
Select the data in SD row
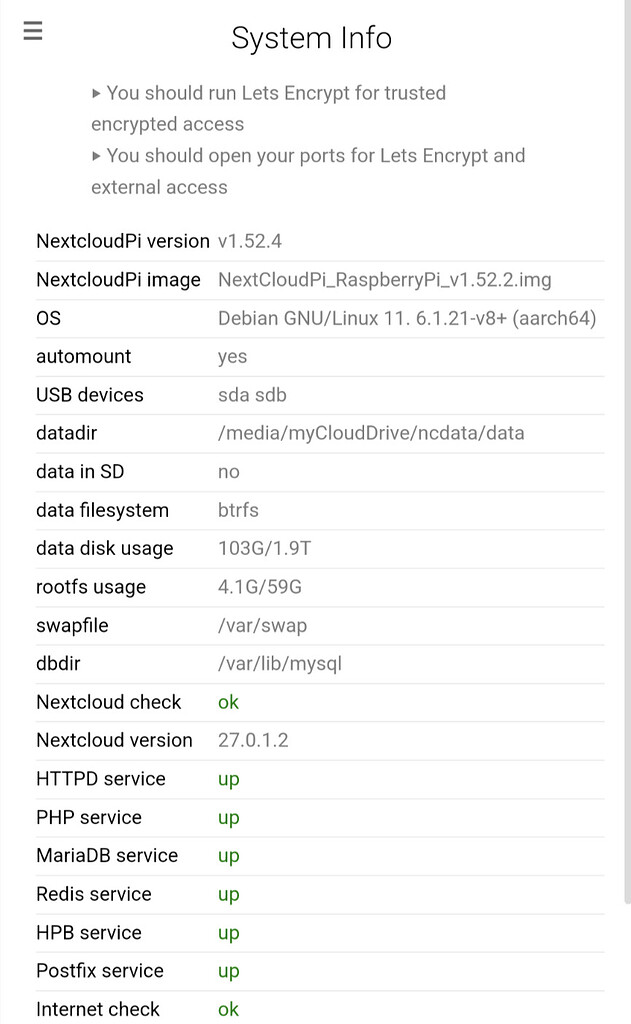(x=228, y=471)
